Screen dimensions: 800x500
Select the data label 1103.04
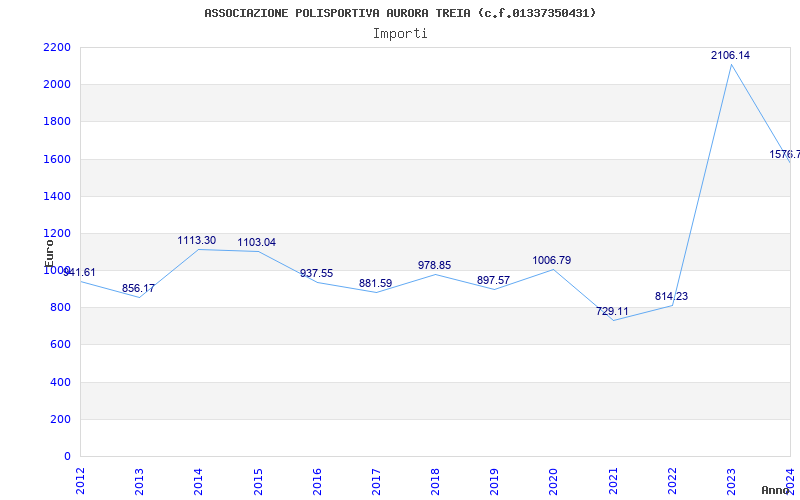point(256,242)
